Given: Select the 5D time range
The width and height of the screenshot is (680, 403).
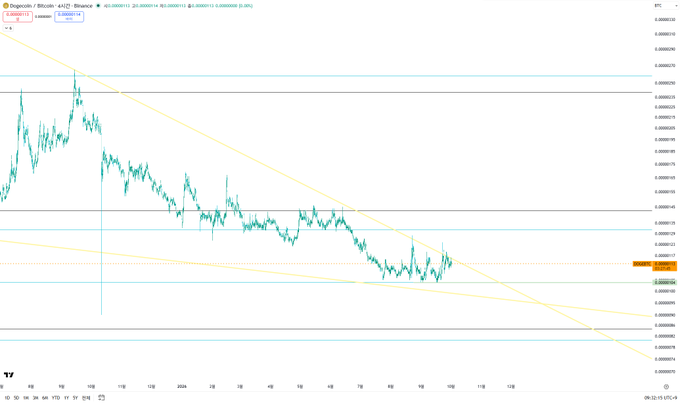Looking at the screenshot, I should [16, 398].
